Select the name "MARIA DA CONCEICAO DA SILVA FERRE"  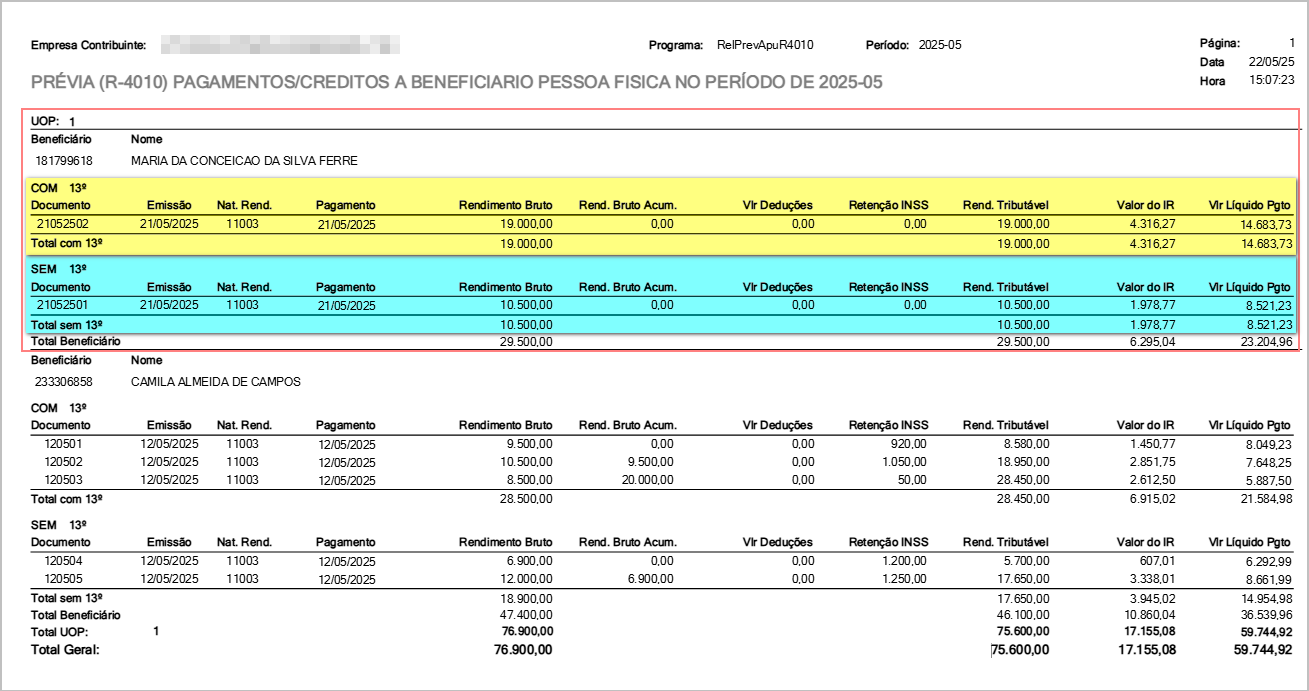point(244,160)
